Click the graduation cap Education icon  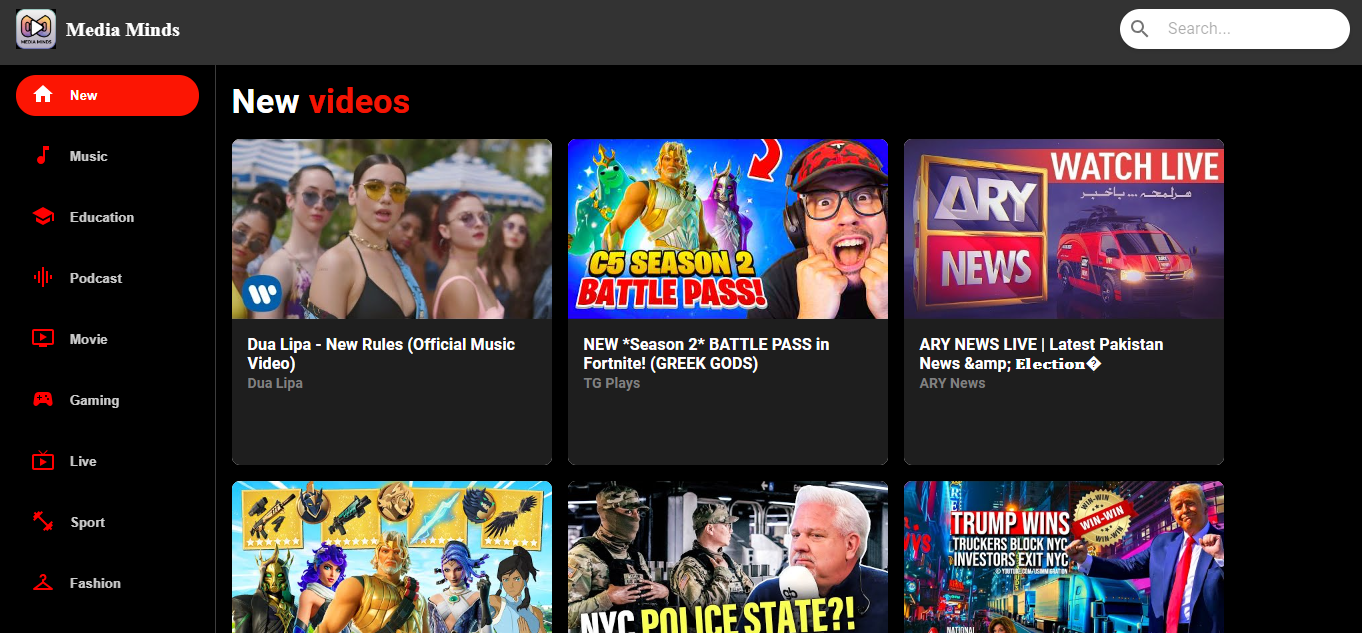click(x=43, y=217)
